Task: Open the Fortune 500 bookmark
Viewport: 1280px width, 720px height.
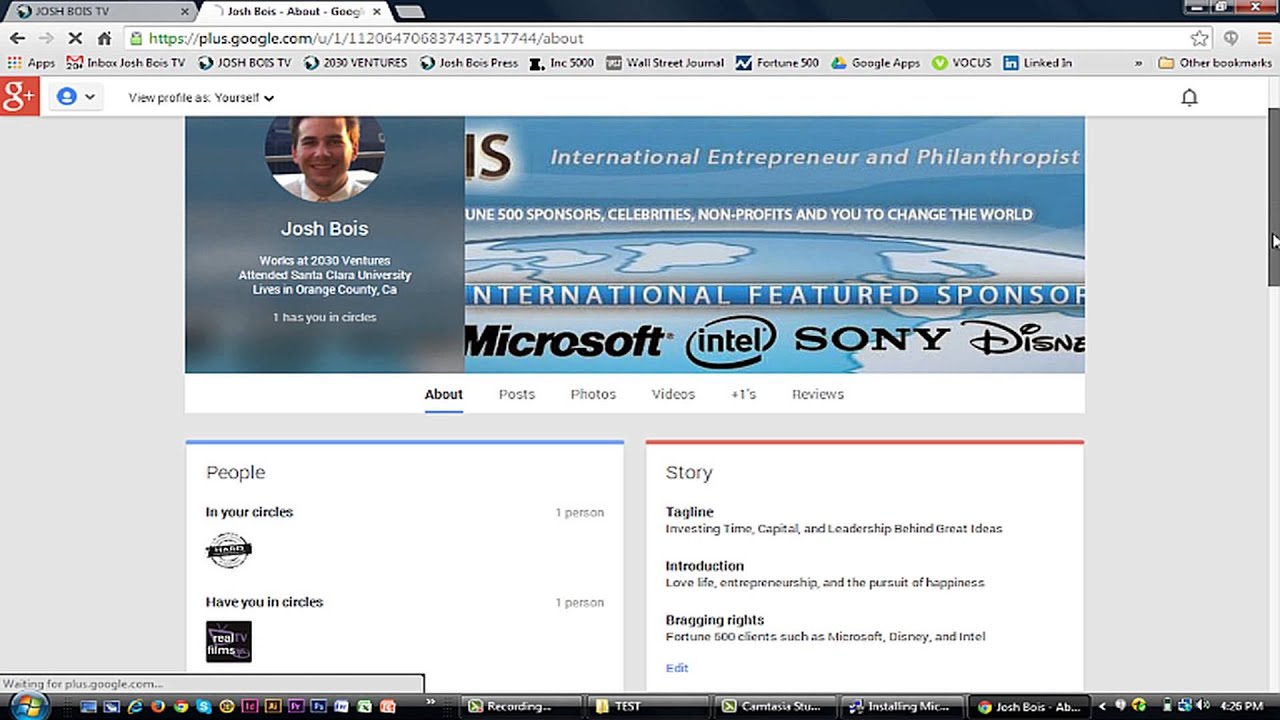Action: (x=777, y=62)
